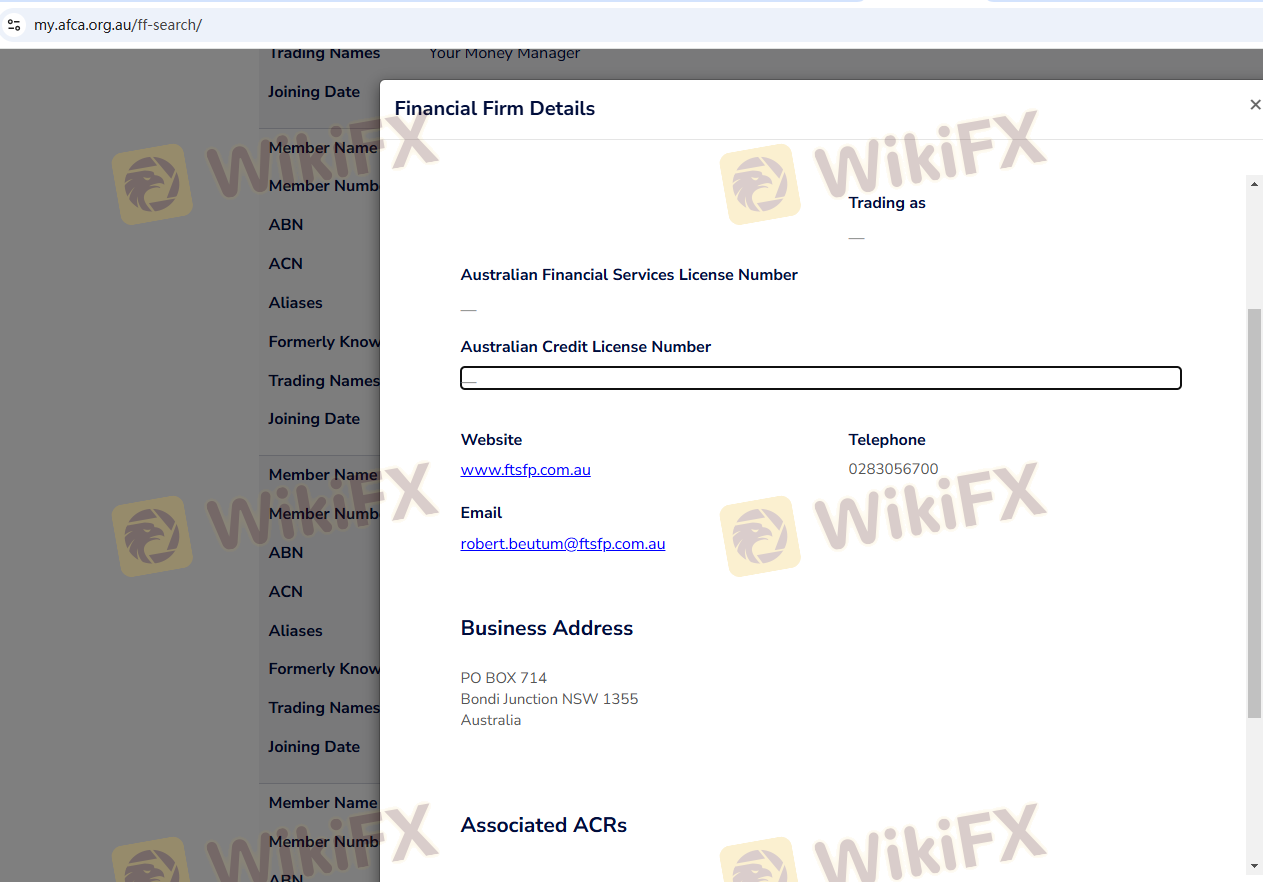The height and width of the screenshot is (882, 1263).
Task: Open the www.ftsfp.com.au website link
Action: pyautogui.click(x=525, y=469)
